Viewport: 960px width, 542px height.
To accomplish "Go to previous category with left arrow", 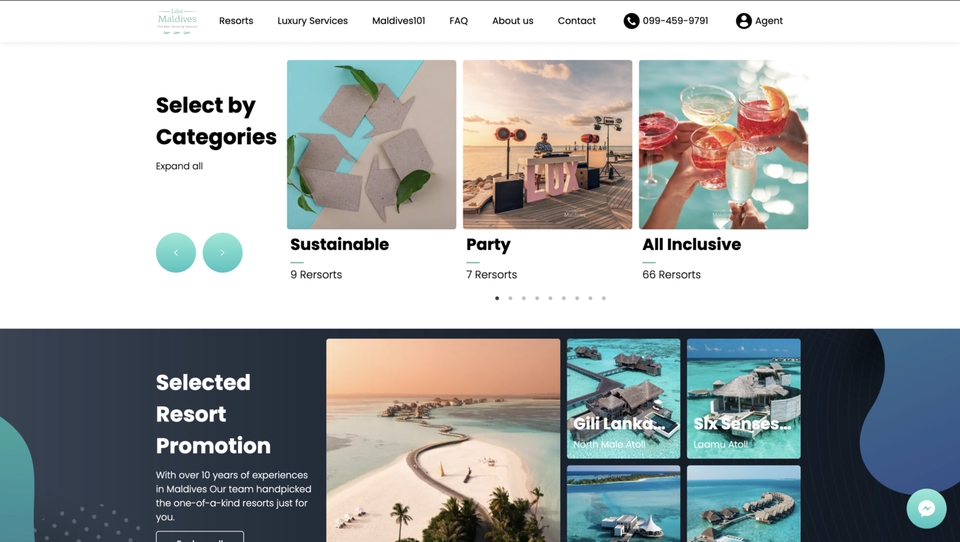I will click(176, 252).
